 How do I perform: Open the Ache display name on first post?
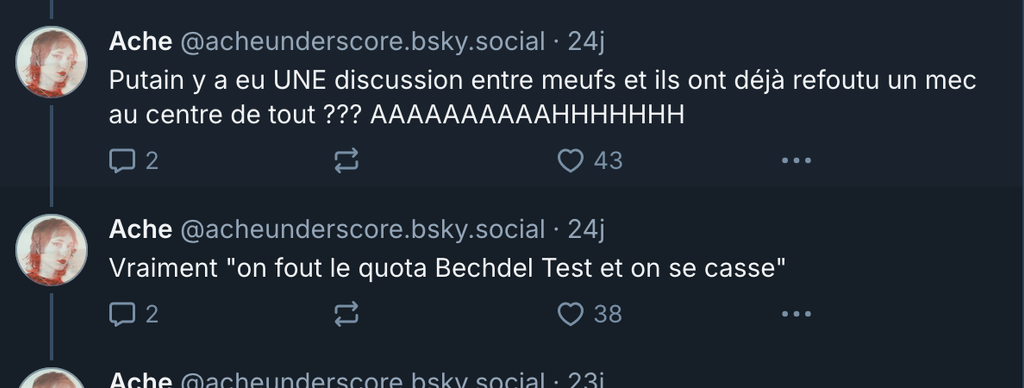140,41
